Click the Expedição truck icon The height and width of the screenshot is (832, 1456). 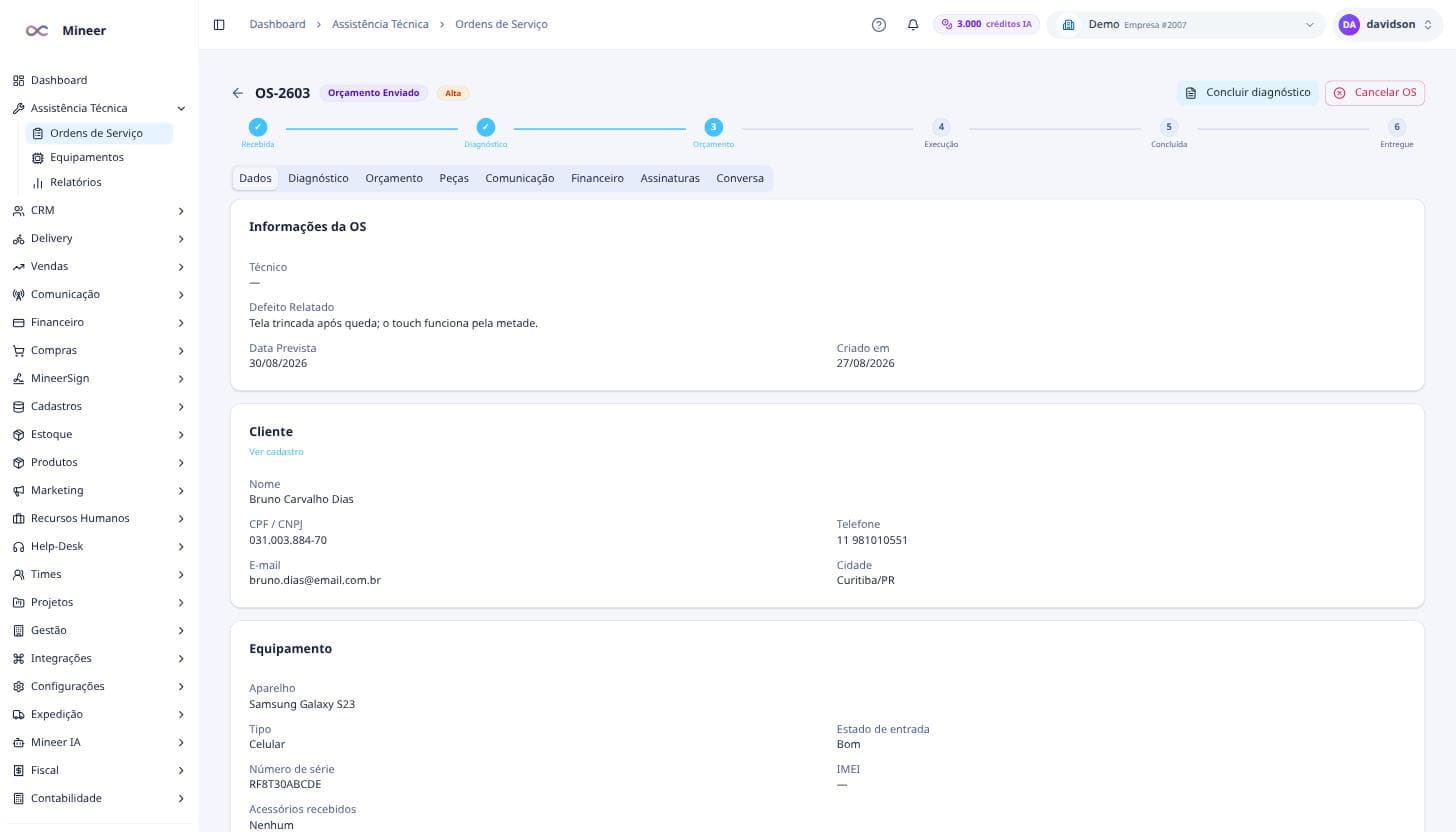pyautogui.click(x=19, y=714)
